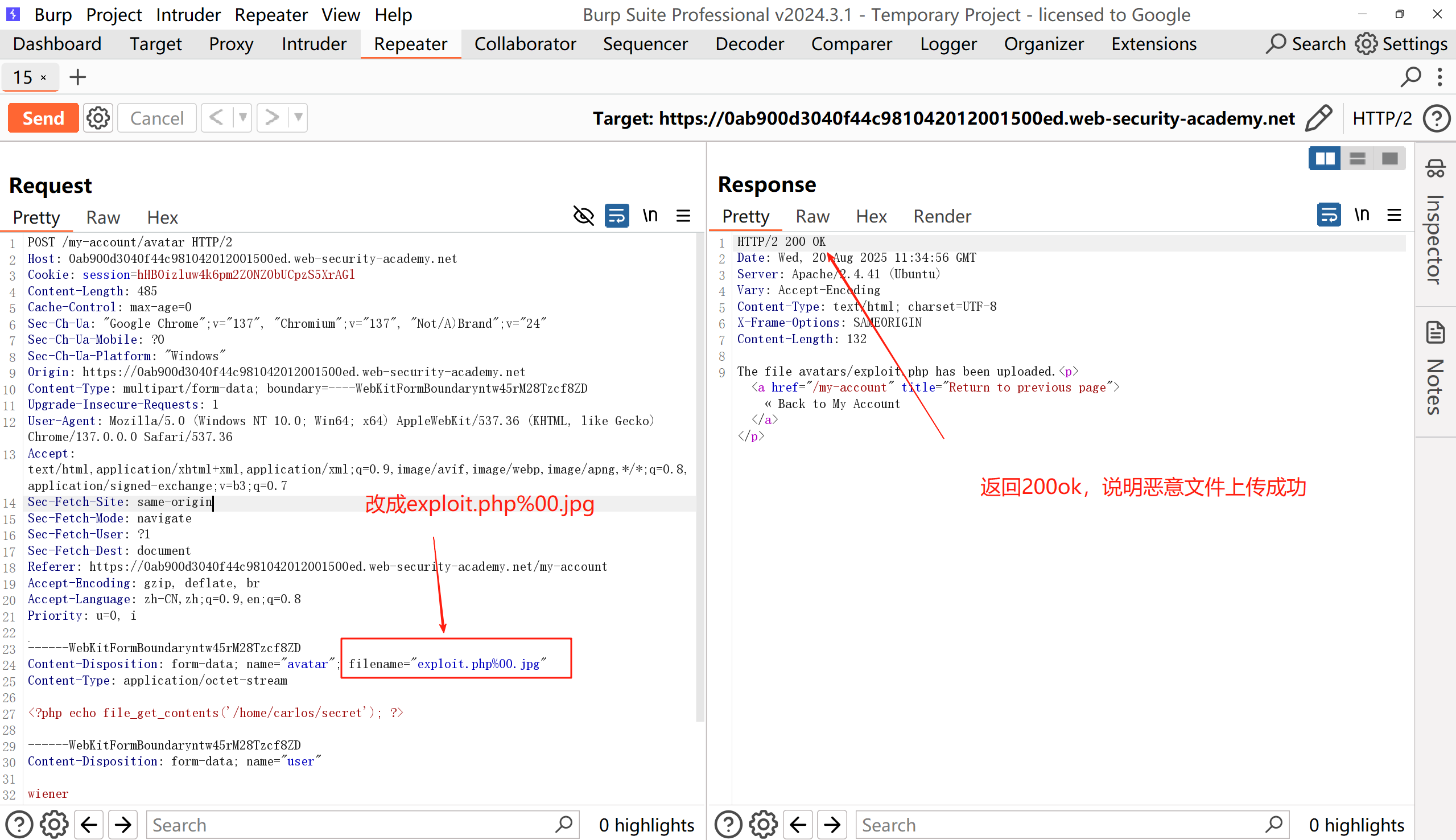The width and height of the screenshot is (1456, 840).
Task: Click the request settings gear next to Send
Action: 97,118
